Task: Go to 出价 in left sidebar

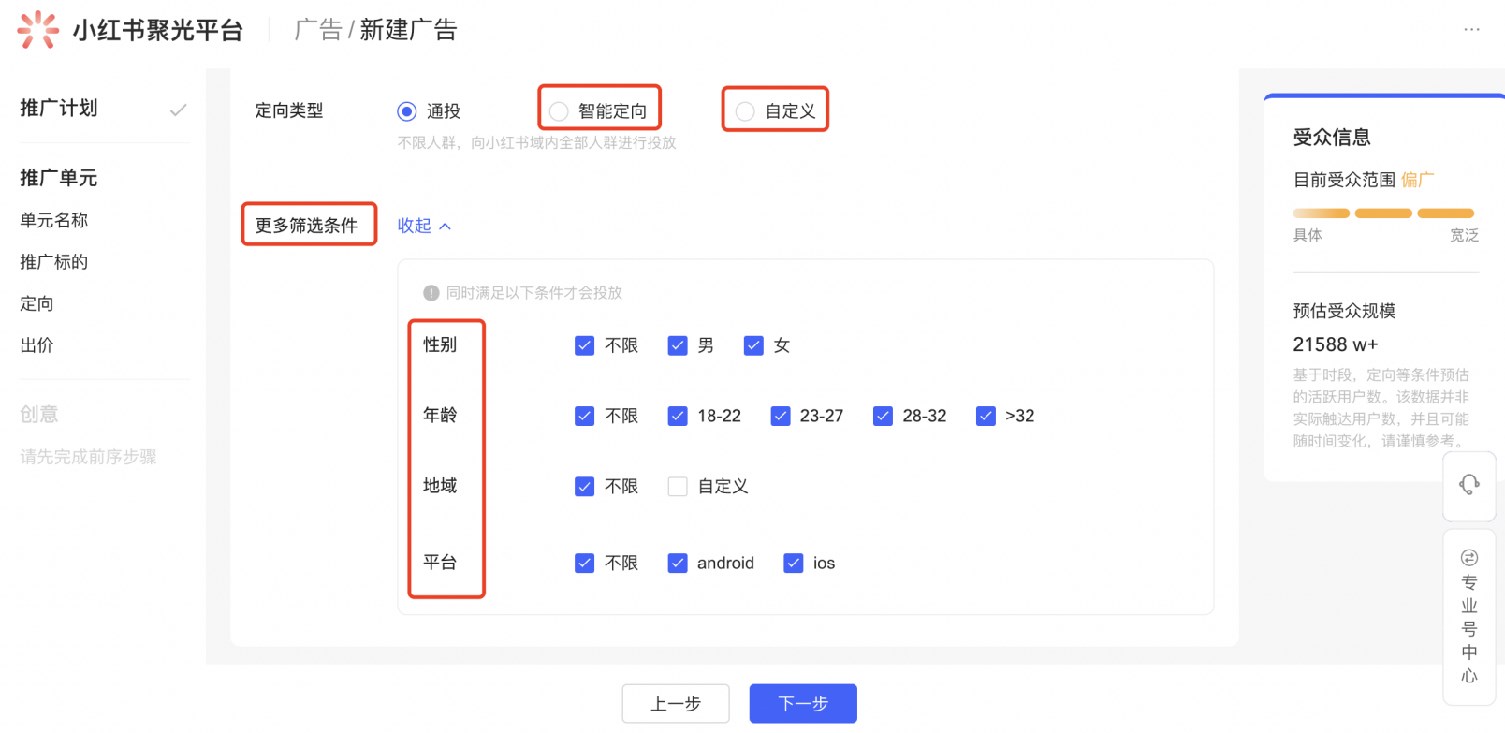Action: pyautogui.click(x=37, y=346)
